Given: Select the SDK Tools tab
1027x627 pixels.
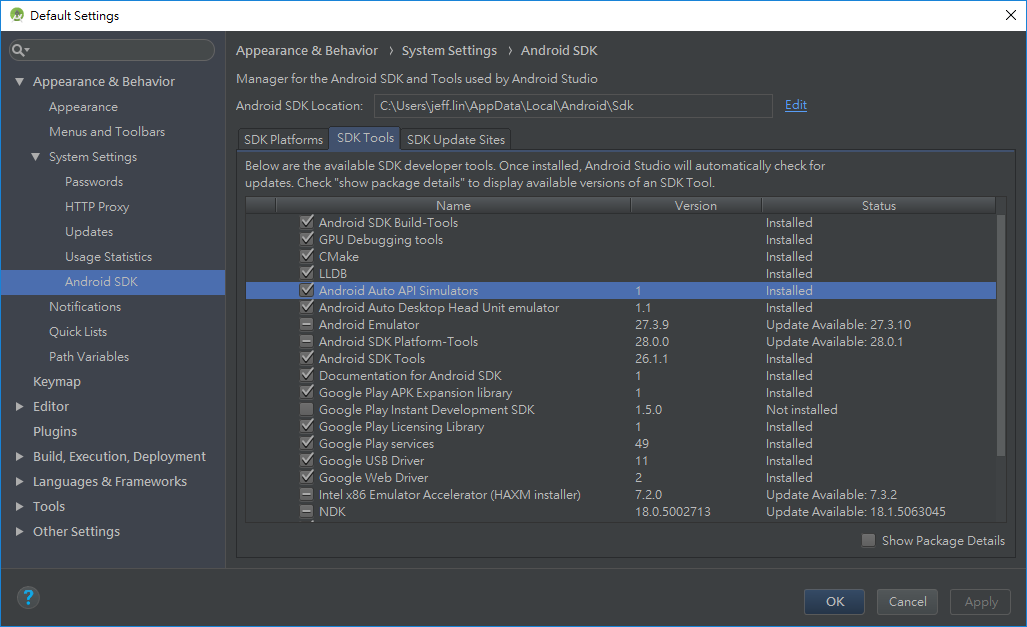Looking at the screenshot, I should (x=365, y=138).
